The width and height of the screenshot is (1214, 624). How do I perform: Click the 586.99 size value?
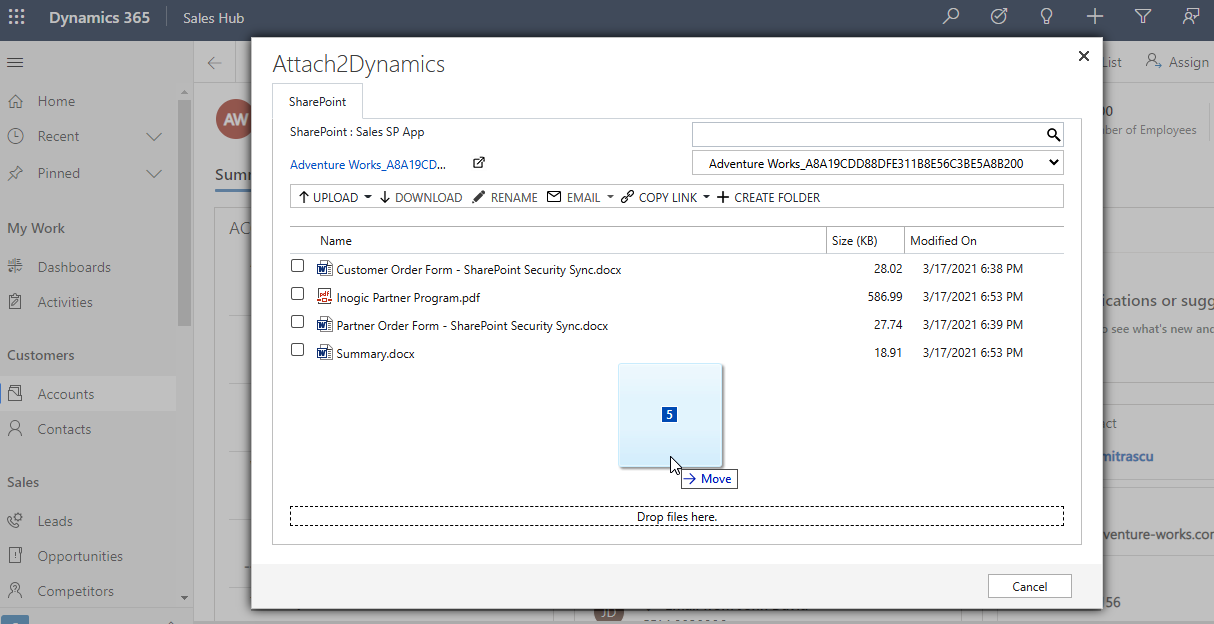[x=885, y=297]
